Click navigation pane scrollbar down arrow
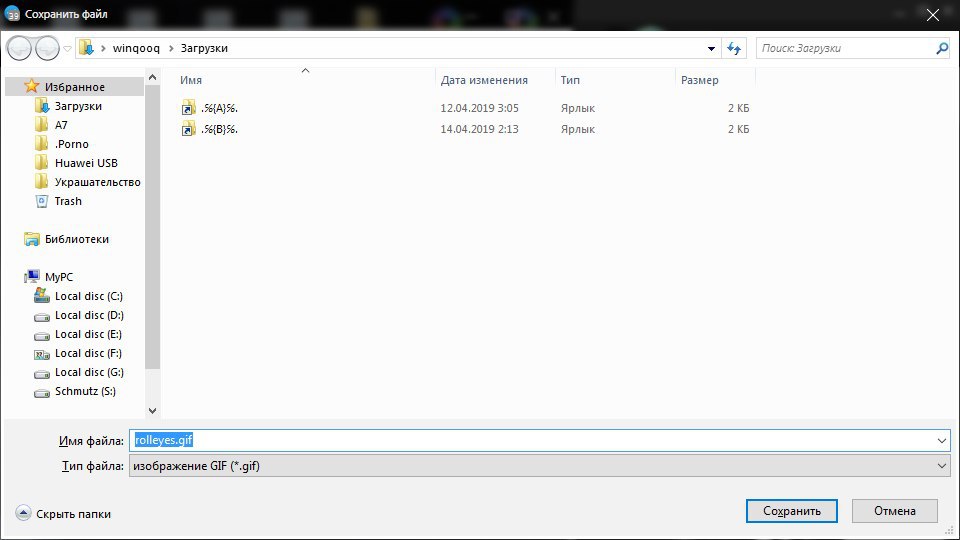 [x=152, y=410]
